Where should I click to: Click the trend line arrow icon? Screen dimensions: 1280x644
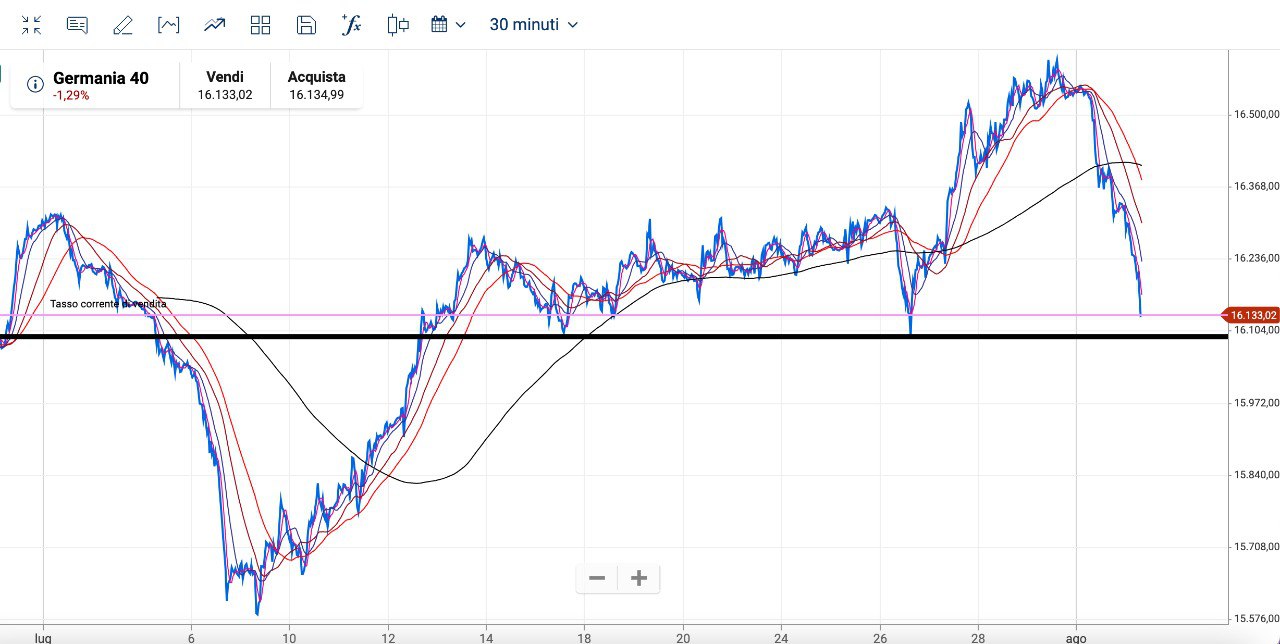(x=215, y=25)
